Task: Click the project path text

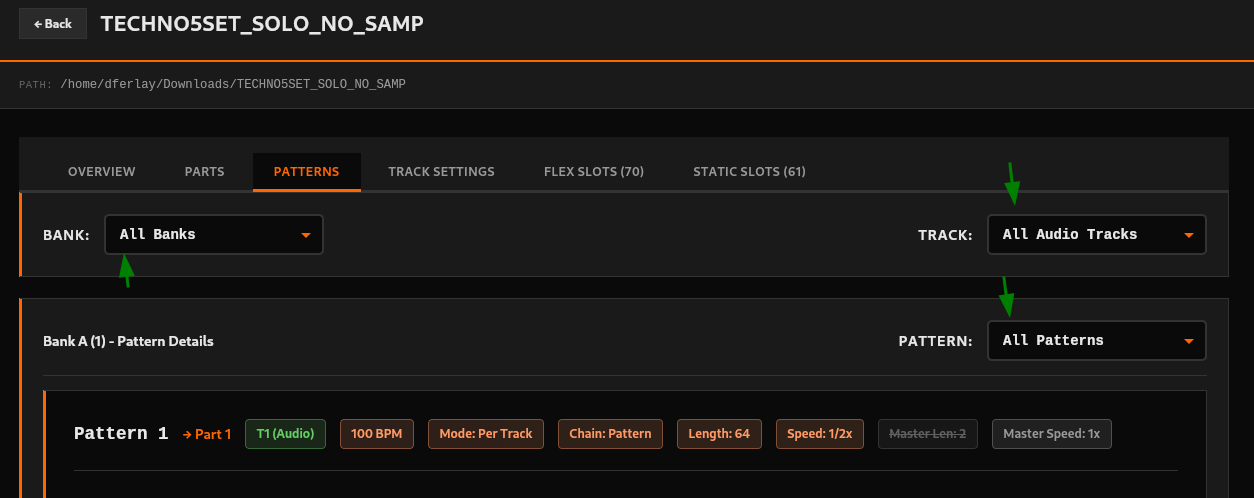Action: point(233,85)
